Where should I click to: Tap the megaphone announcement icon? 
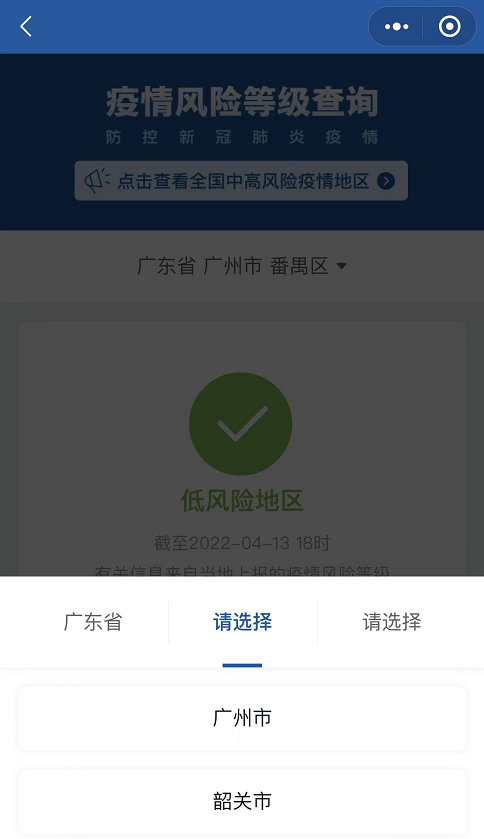tap(97, 181)
